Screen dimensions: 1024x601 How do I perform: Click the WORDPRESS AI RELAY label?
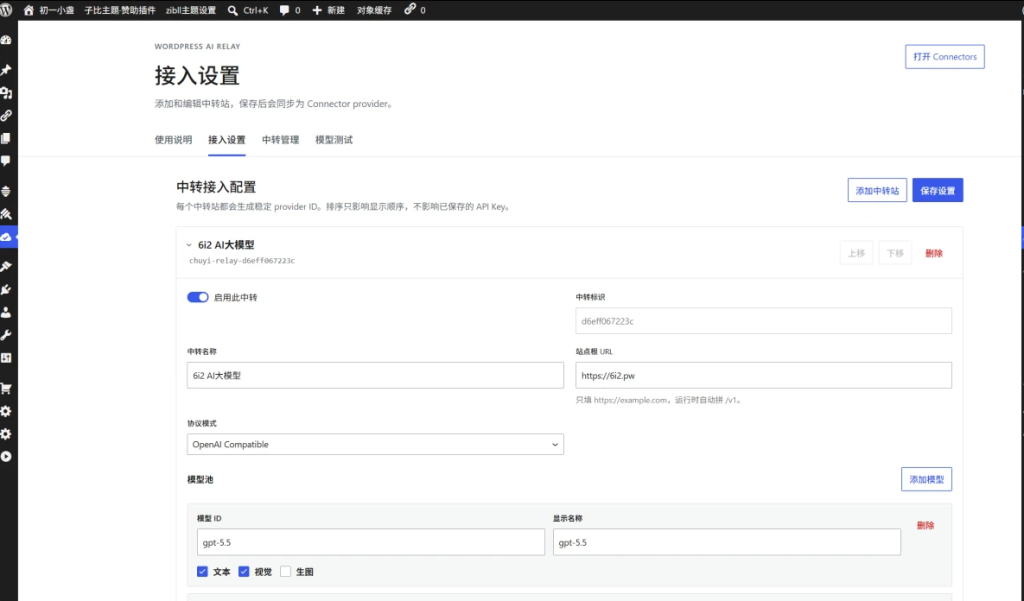(197, 46)
